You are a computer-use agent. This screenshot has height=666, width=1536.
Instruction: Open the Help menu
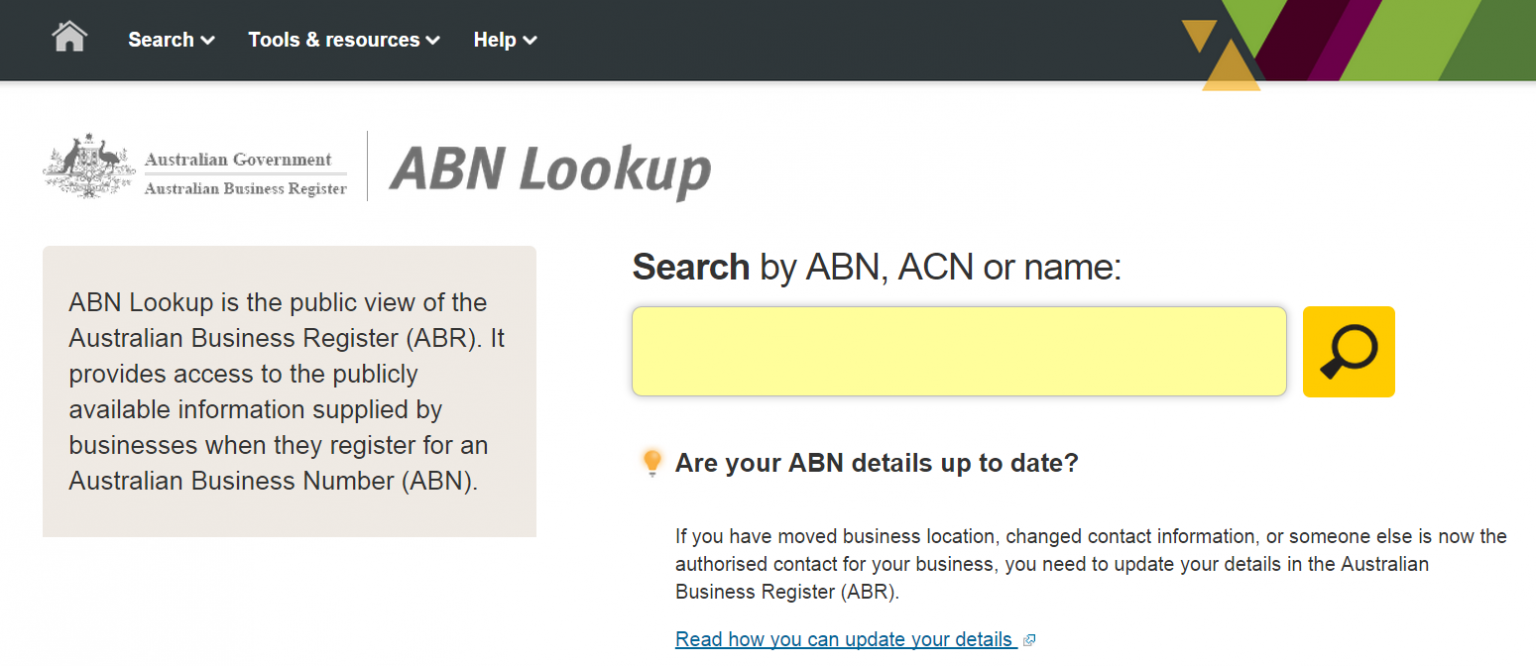(496, 40)
